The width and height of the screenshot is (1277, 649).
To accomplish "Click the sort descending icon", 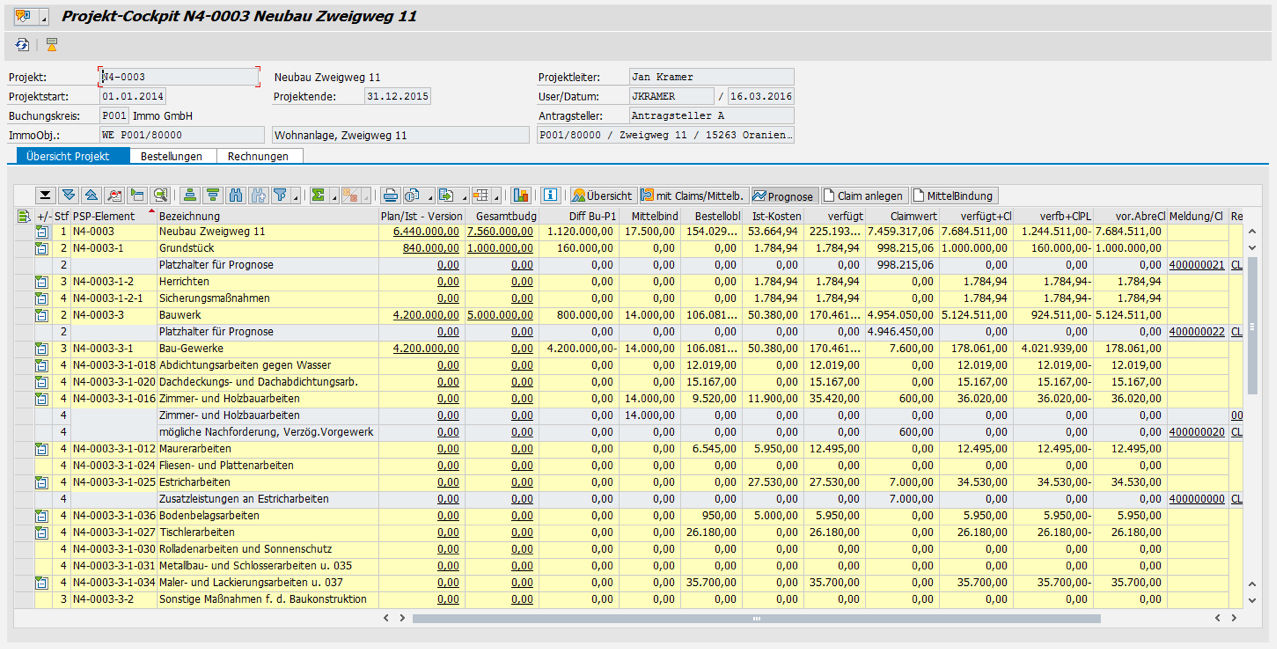I will 212,196.
